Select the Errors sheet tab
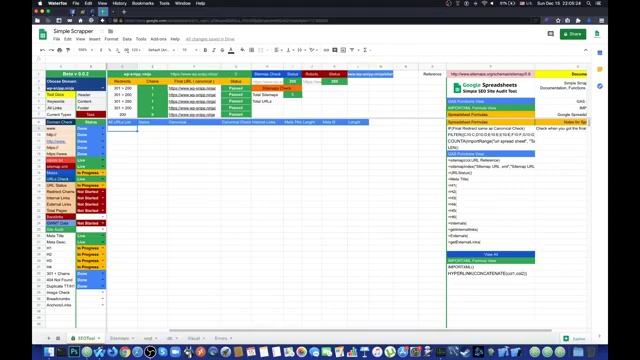 (223, 338)
